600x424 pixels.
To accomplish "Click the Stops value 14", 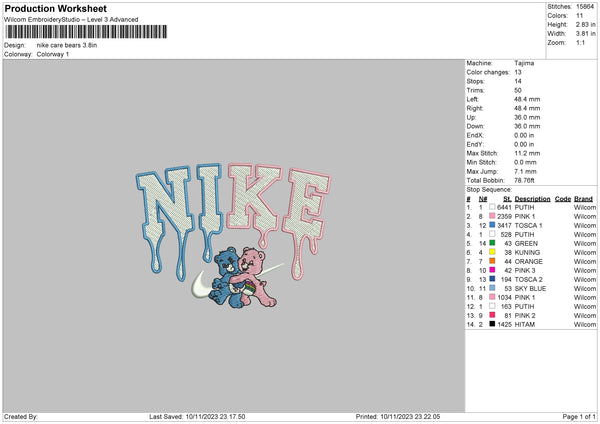I will pos(518,81).
